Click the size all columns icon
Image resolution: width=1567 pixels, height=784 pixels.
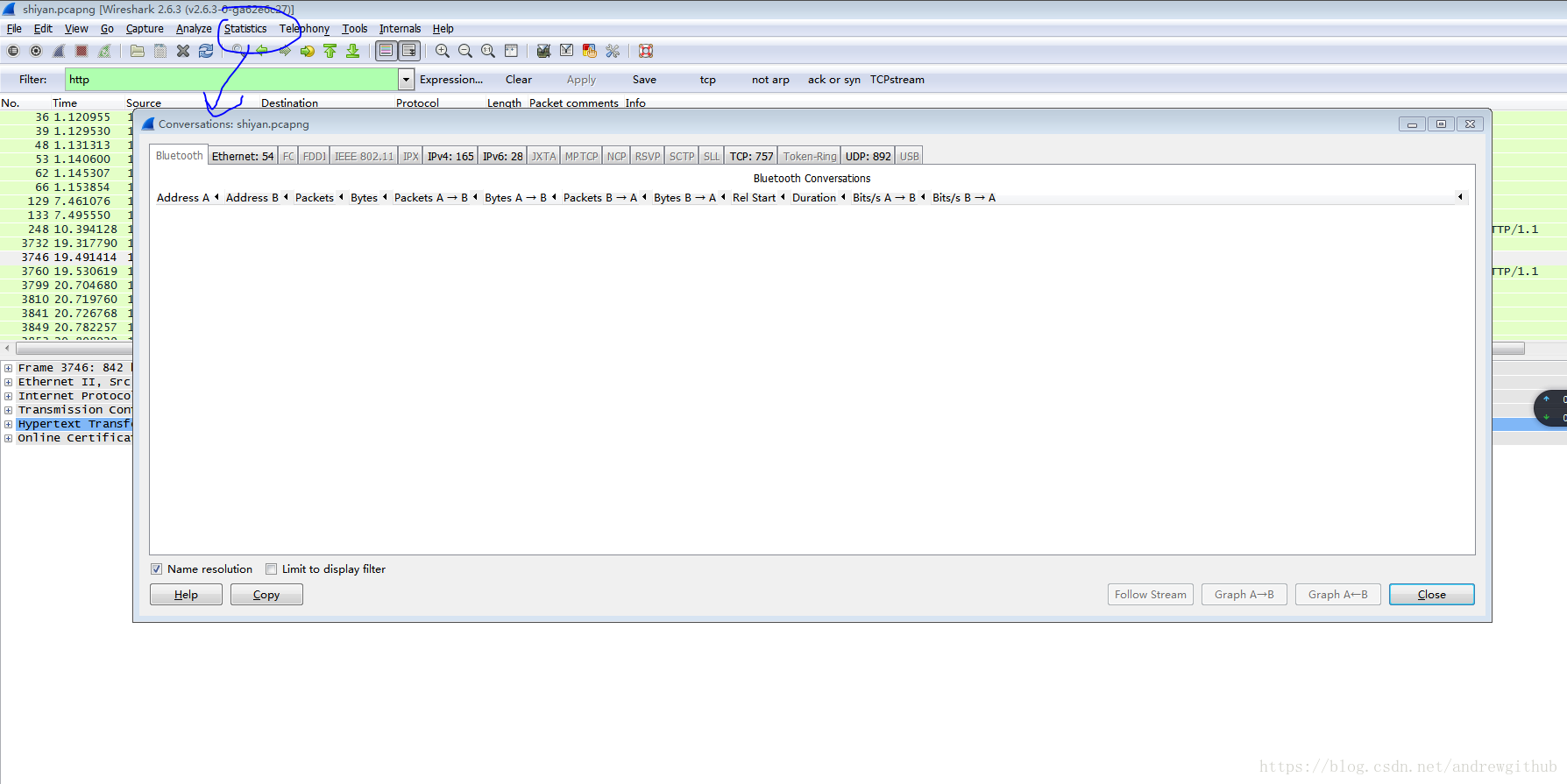point(511,51)
